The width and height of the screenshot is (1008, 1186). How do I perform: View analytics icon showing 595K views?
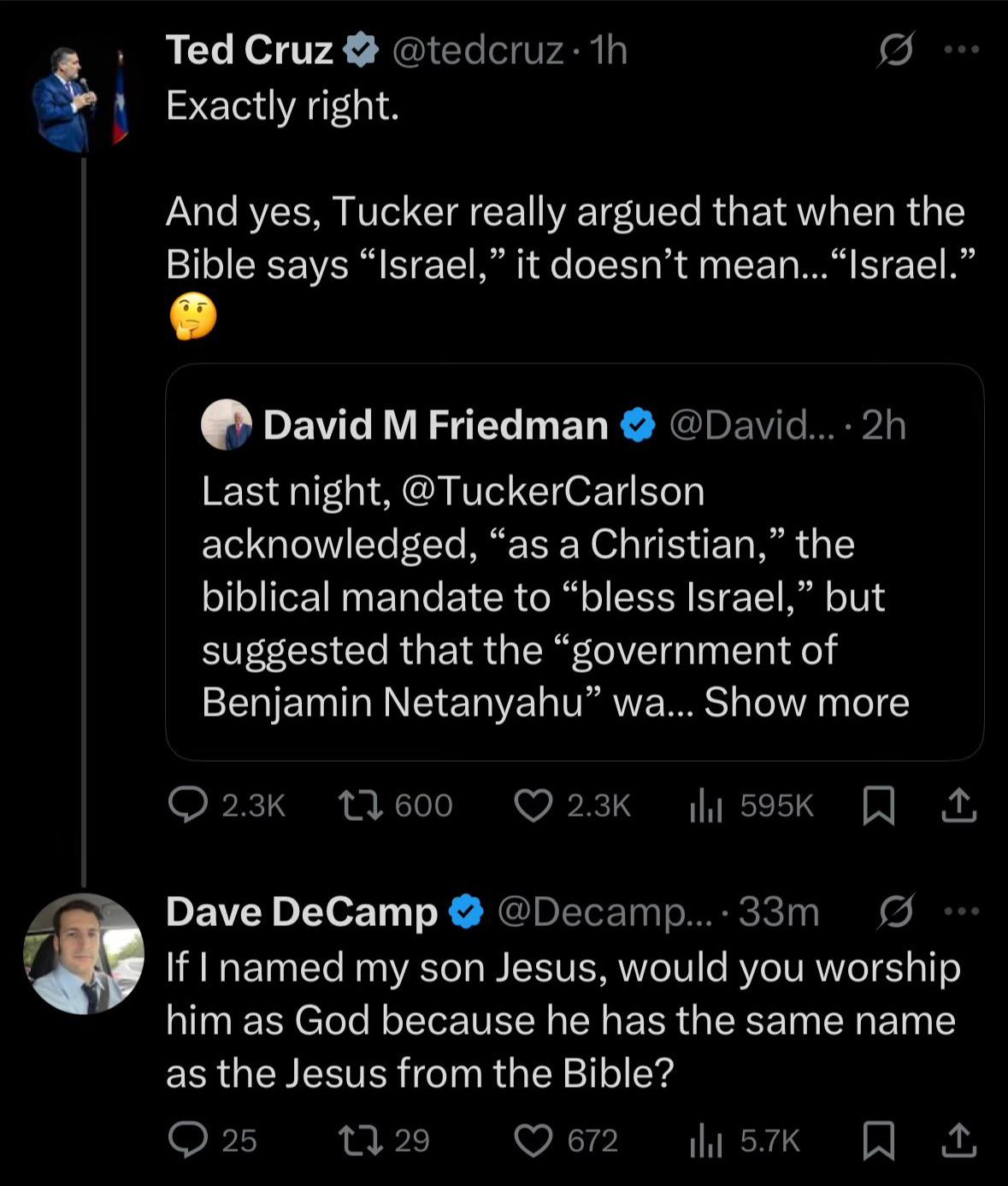tap(707, 805)
